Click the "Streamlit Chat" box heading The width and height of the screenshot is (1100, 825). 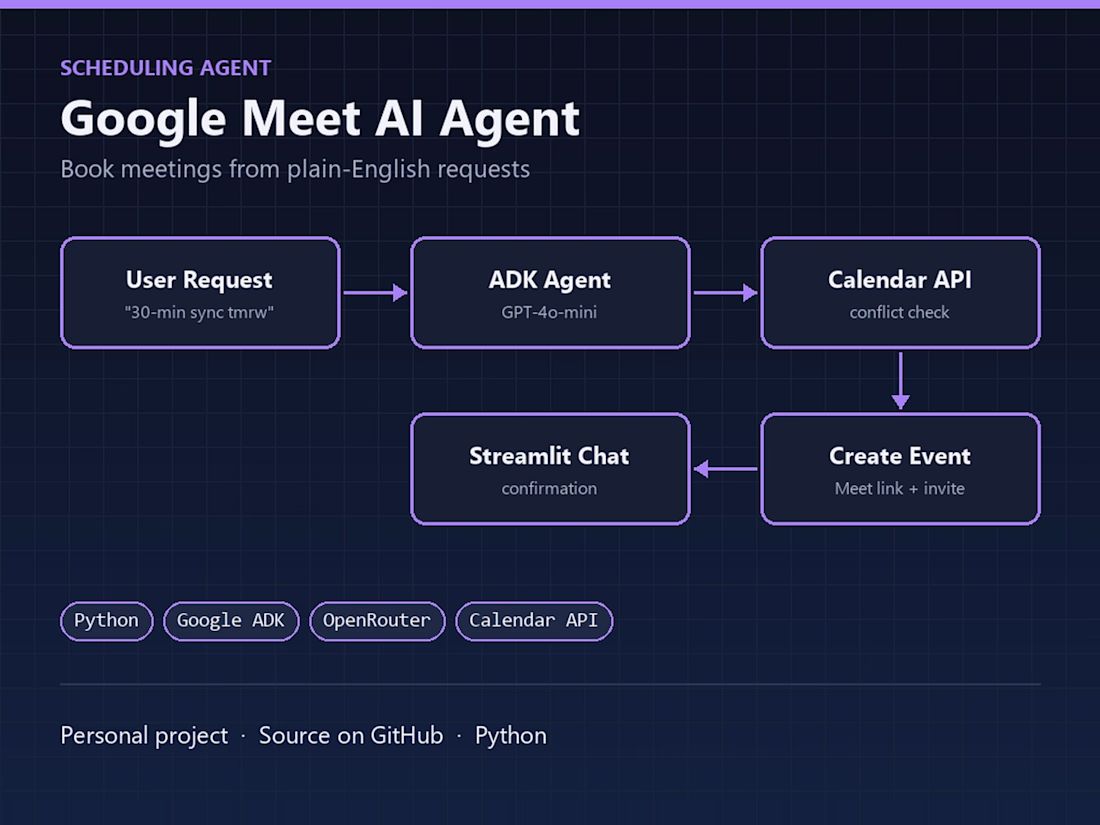pos(549,456)
